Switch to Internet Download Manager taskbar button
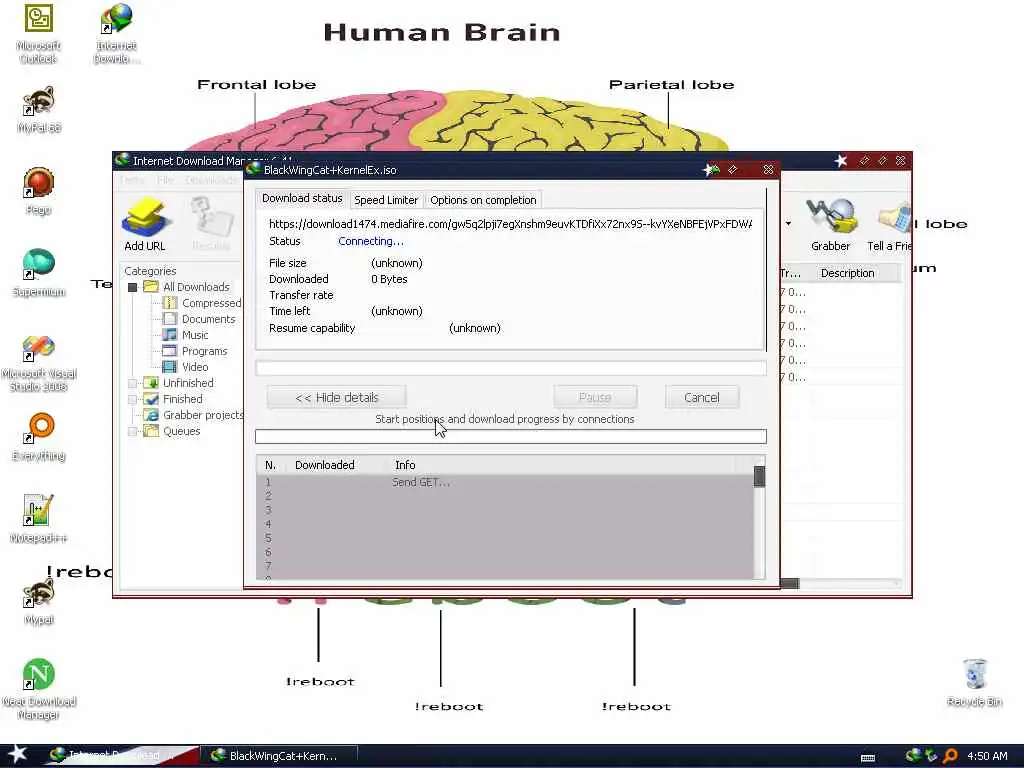This screenshot has width=1024, height=768. click(123, 756)
